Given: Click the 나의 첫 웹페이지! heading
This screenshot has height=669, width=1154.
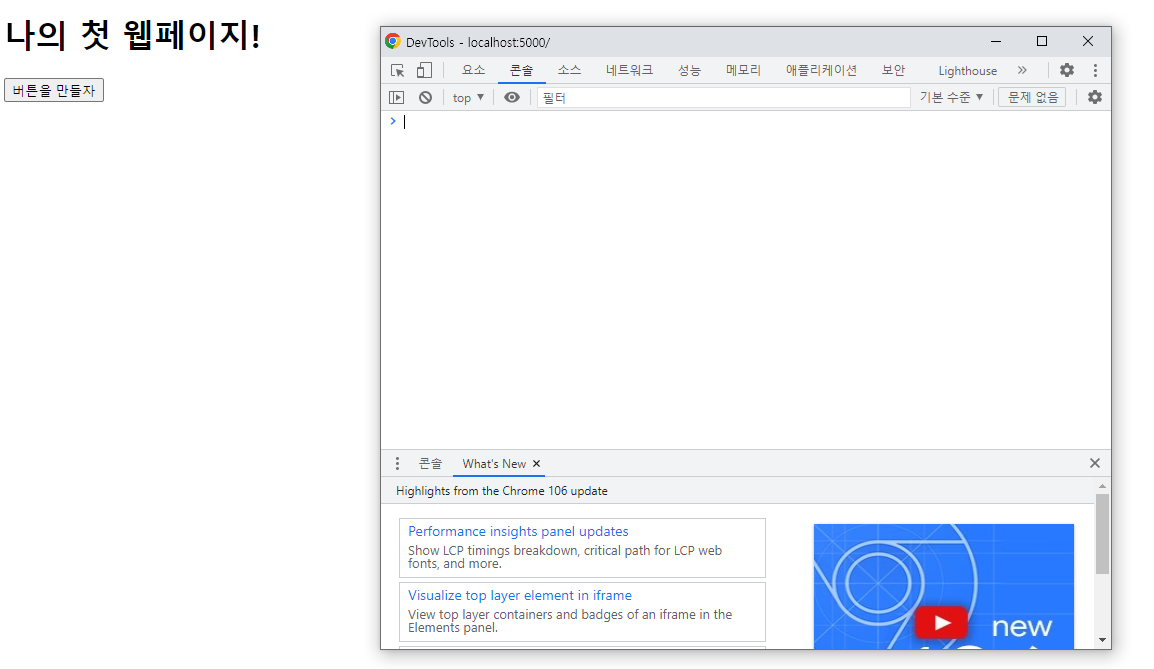Looking at the screenshot, I should click(133, 35).
